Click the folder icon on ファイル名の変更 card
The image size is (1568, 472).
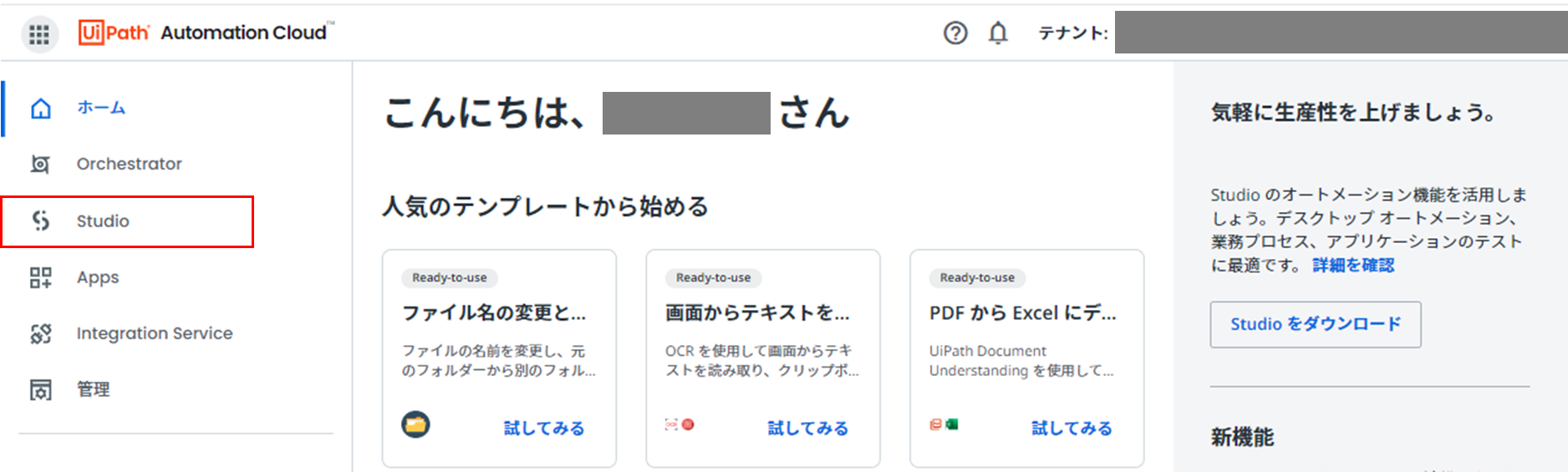pos(415,424)
